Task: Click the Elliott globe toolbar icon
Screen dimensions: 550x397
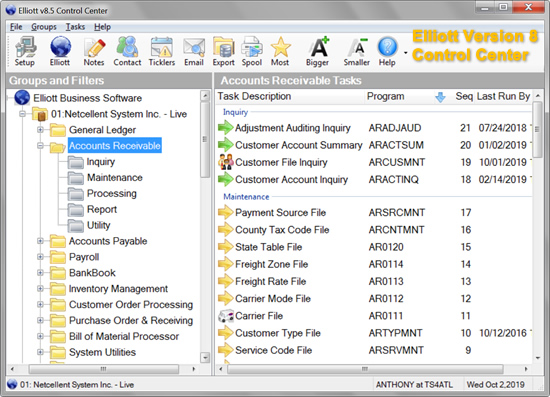Action: 60,51
